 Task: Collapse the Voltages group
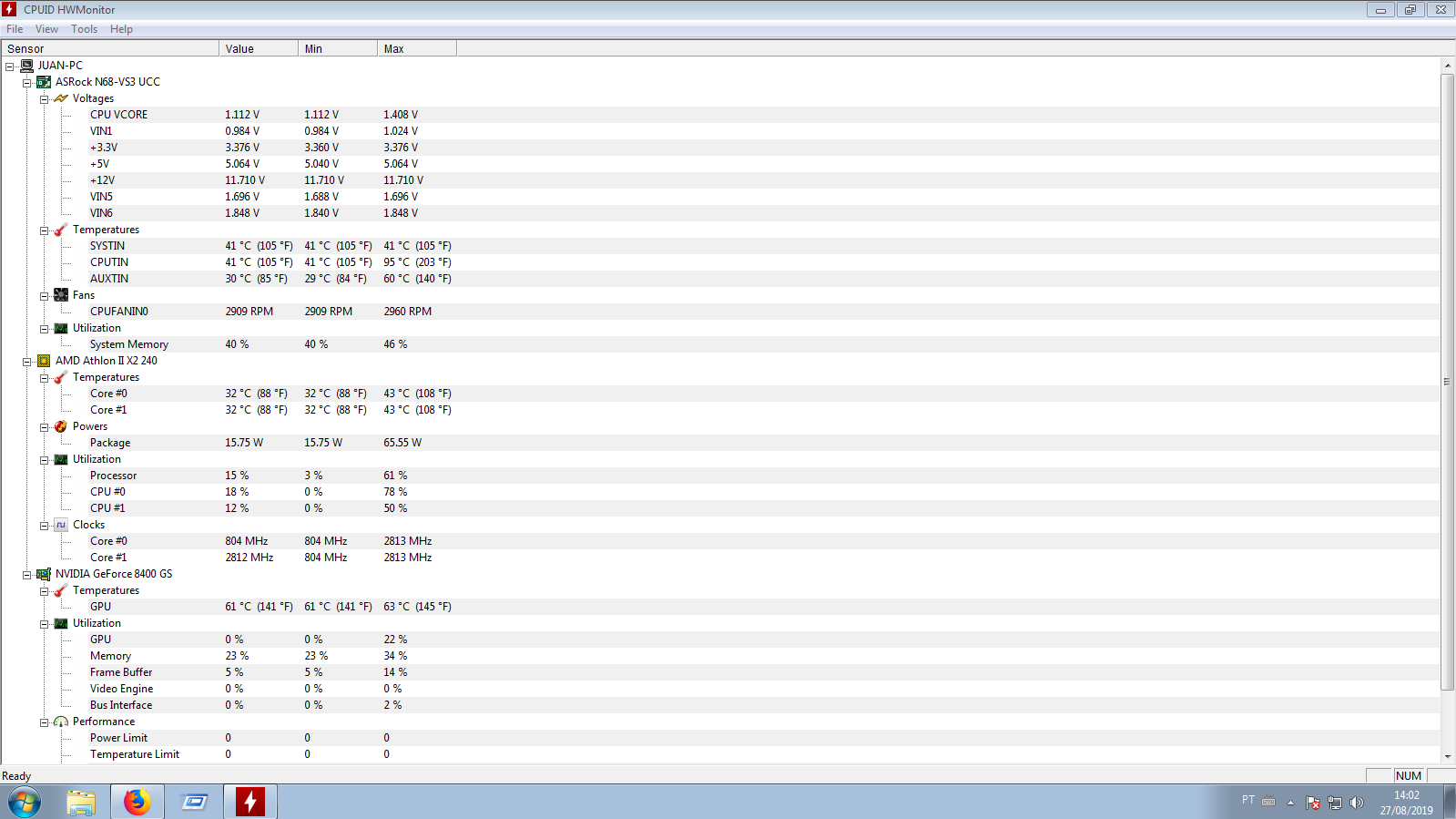[44, 99]
